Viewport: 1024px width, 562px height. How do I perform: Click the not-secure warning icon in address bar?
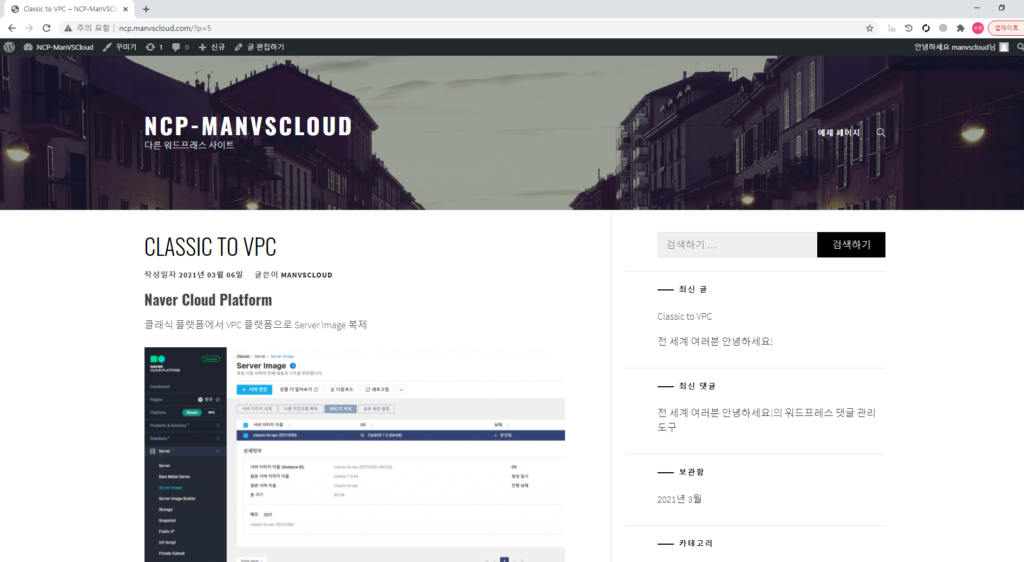67,28
